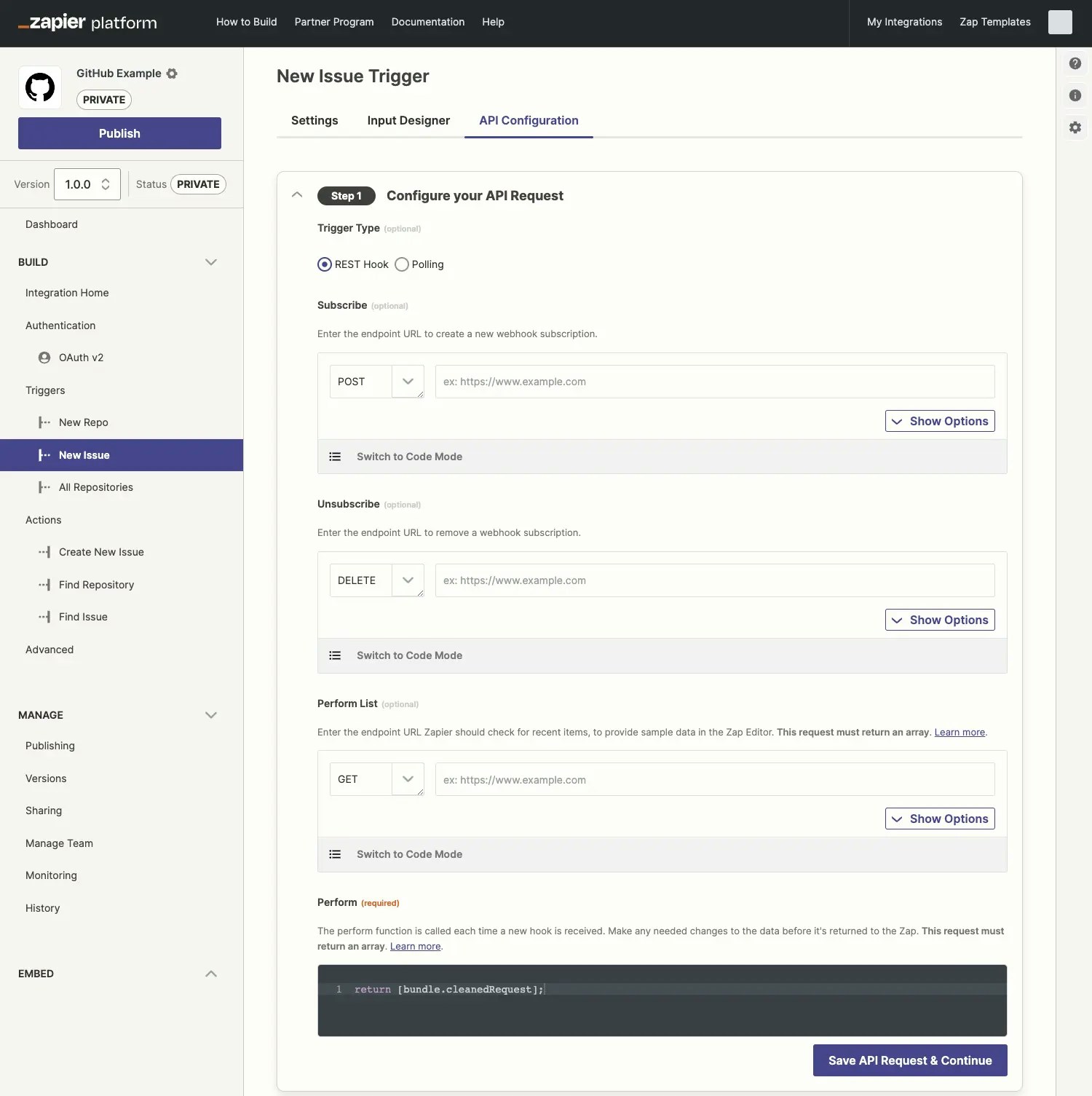Click the user avatar in top bar
Screen dimensions: 1092x1096
(1060, 22)
